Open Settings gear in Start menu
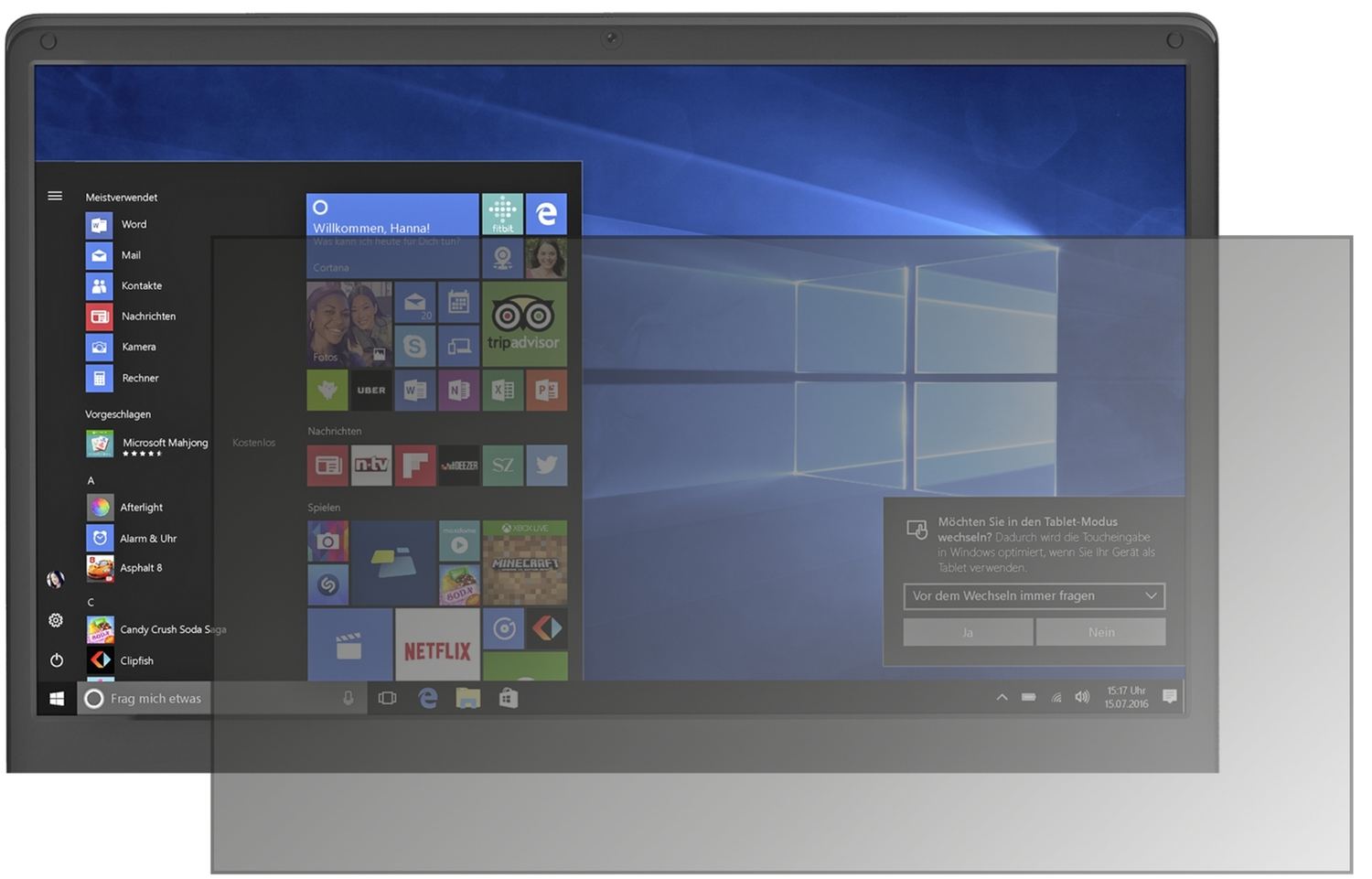The height and width of the screenshot is (879, 1372). pyautogui.click(x=56, y=620)
